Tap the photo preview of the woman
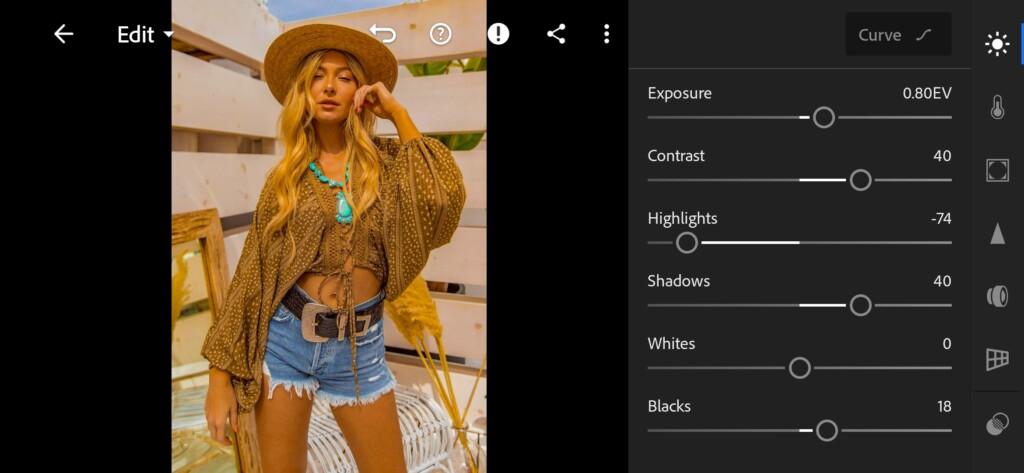 329,236
